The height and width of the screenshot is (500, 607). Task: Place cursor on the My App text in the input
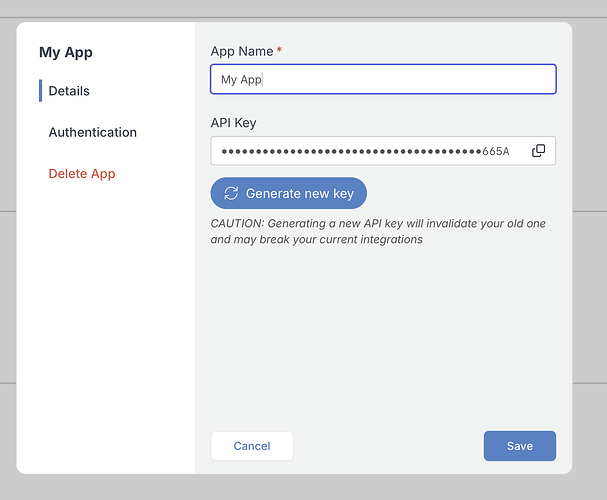pyautogui.click(x=241, y=80)
